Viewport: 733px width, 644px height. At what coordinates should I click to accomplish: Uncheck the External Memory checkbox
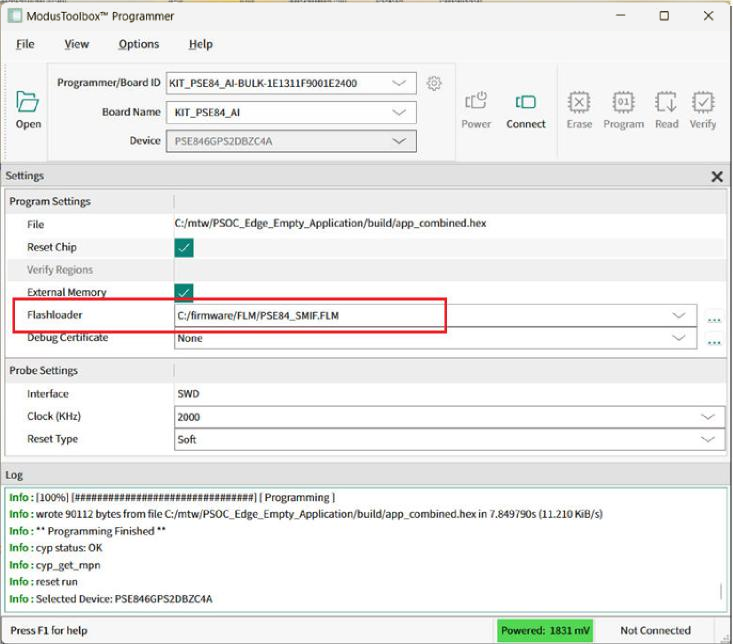(x=184, y=292)
